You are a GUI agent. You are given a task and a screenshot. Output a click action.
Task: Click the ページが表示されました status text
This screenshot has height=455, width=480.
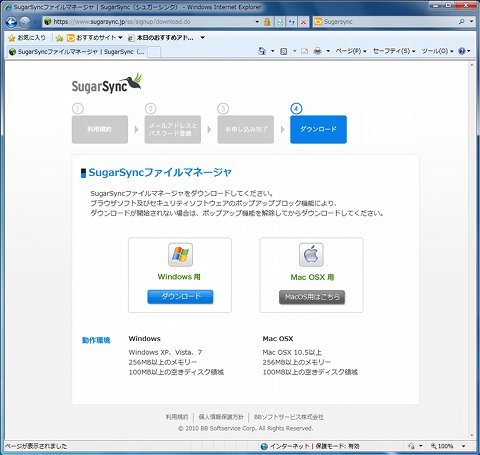pos(36,446)
